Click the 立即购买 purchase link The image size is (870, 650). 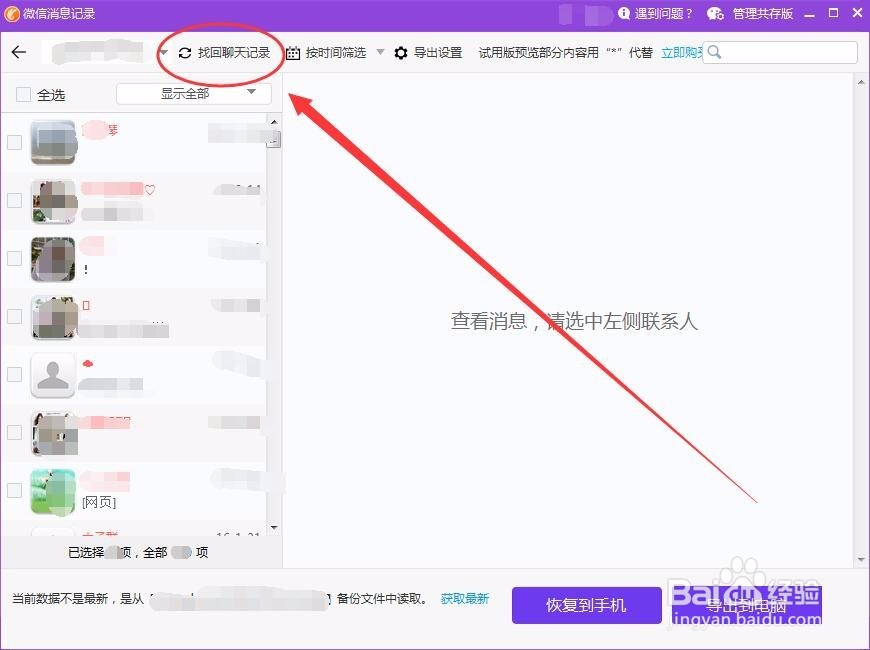coord(682,53)
